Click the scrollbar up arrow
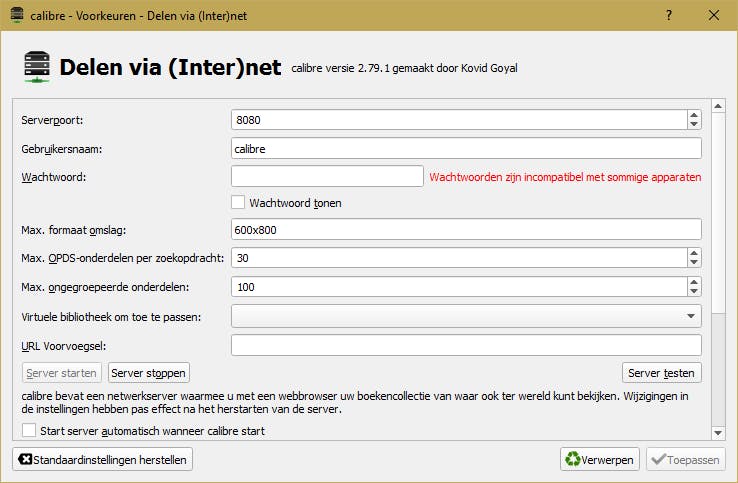The width and height of the screenshot is (738, 483). point(718,106)
